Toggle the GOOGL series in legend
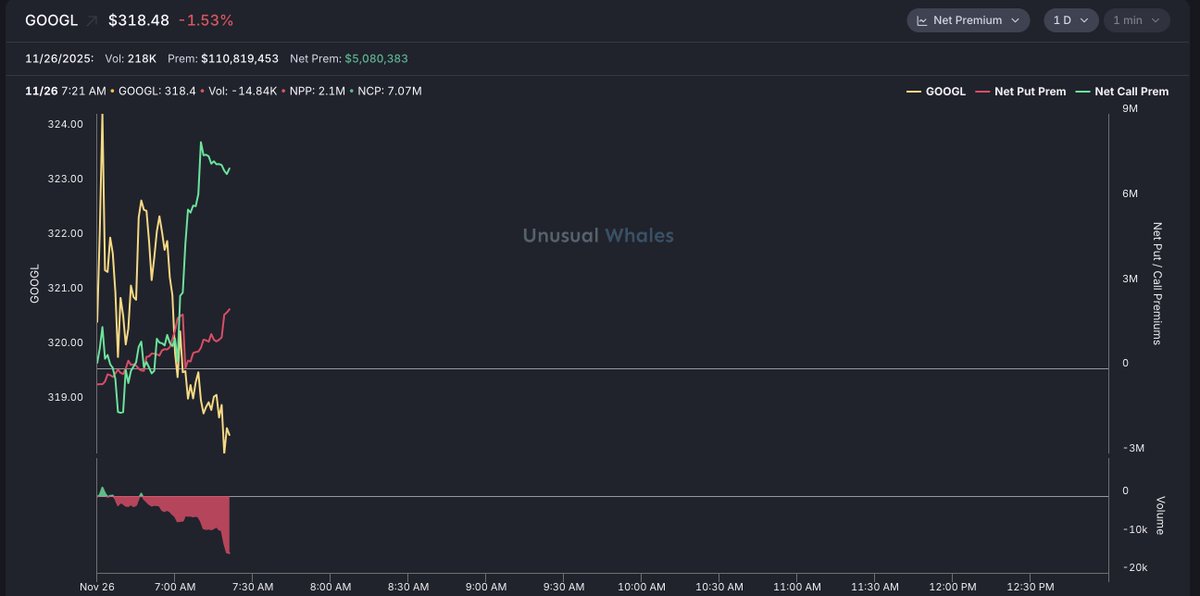 [936, 92]
